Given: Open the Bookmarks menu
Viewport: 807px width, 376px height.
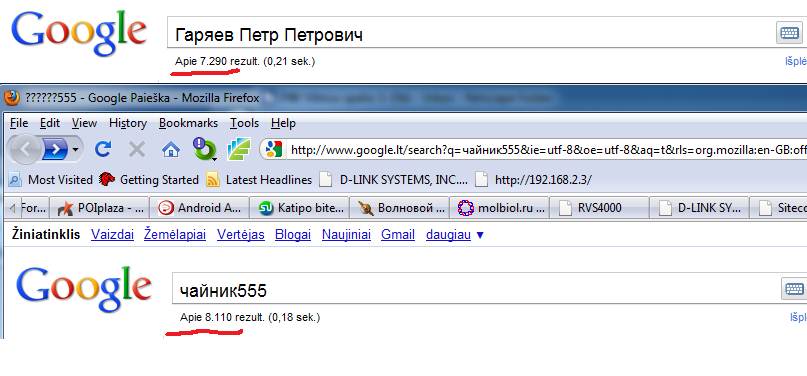Looking at the screenshot, I should point(188,123).
